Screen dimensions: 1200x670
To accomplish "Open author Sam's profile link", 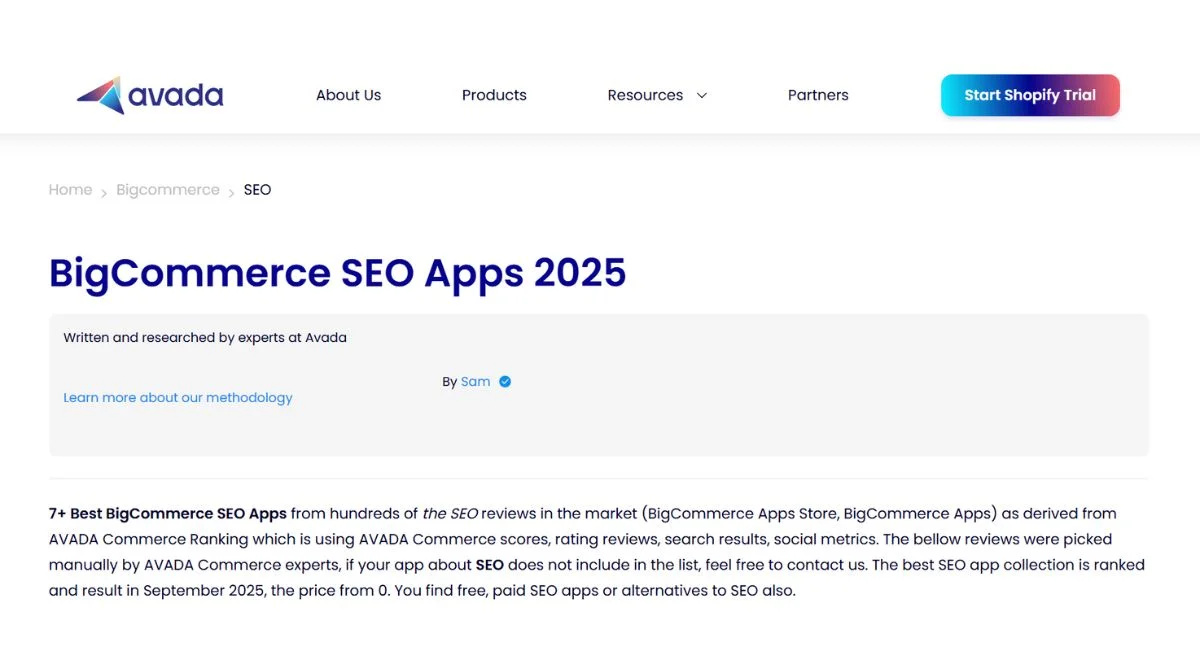I will pos(476,381).
